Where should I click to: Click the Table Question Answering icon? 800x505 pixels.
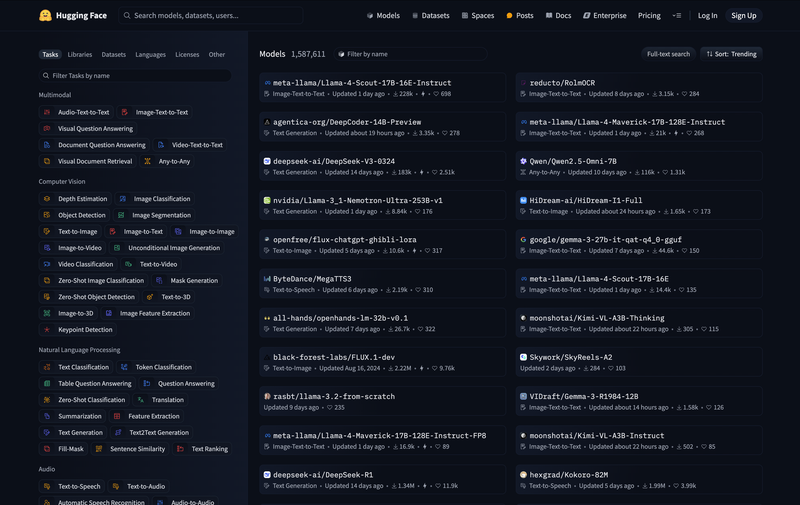coord(47,384)
